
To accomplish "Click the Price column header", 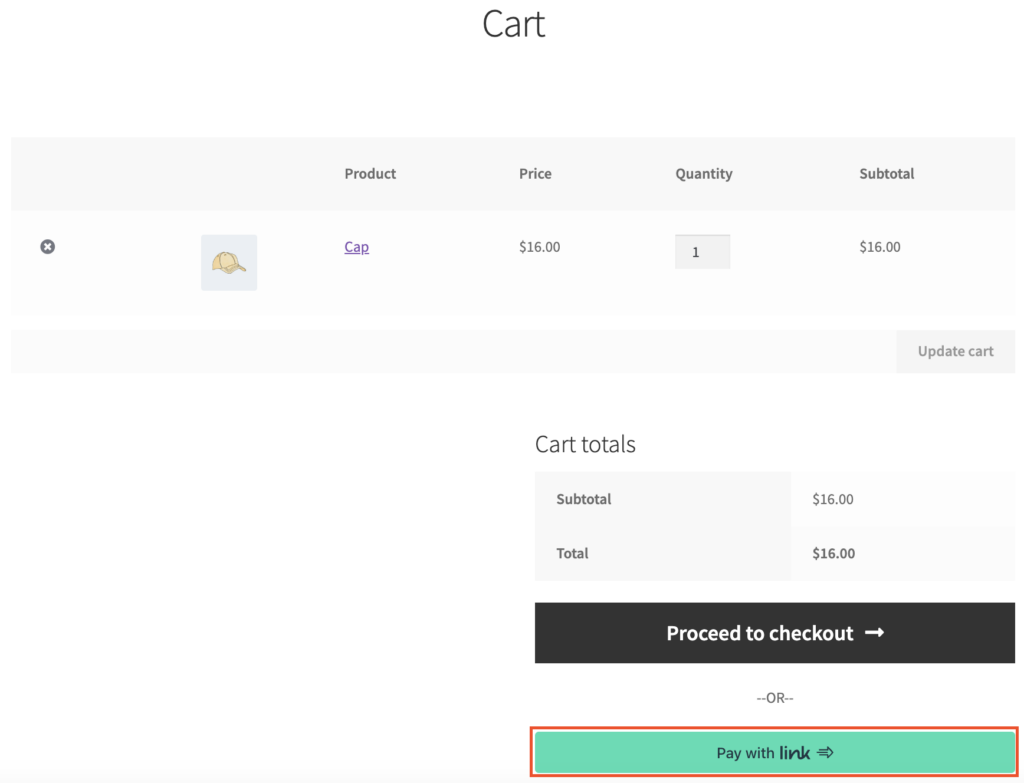I will point(535,174).
